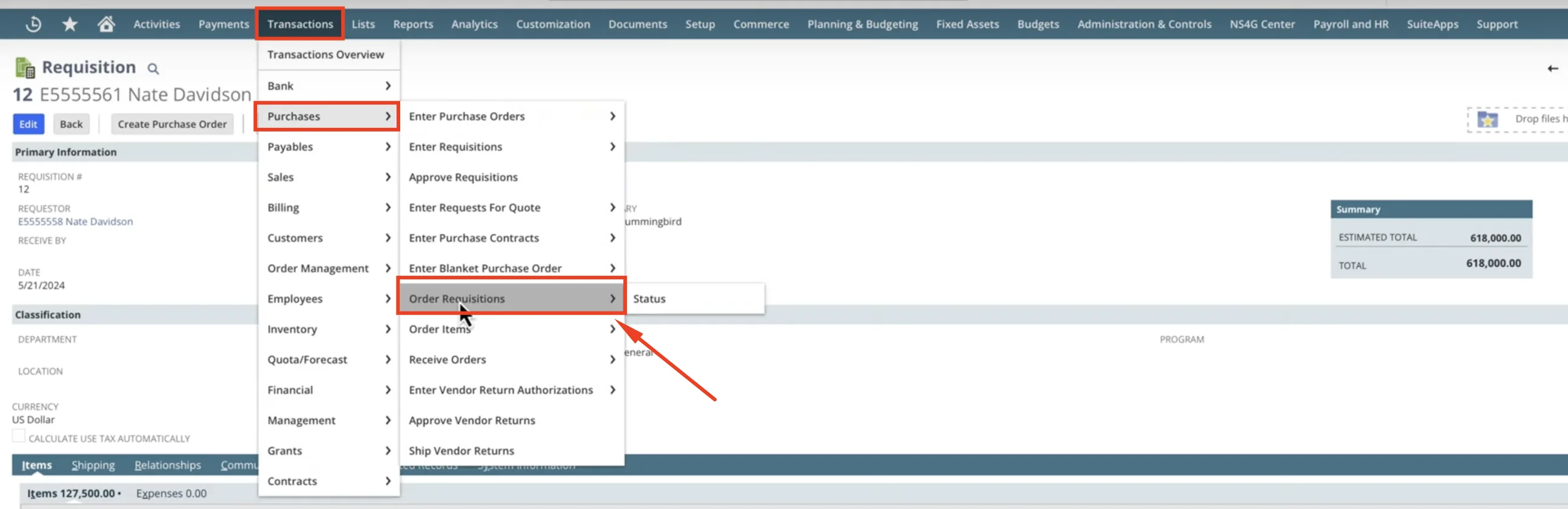The height and width of the screenshot is (509, 1568).
Task: Expand the Sales submenu
Action: 329,177
